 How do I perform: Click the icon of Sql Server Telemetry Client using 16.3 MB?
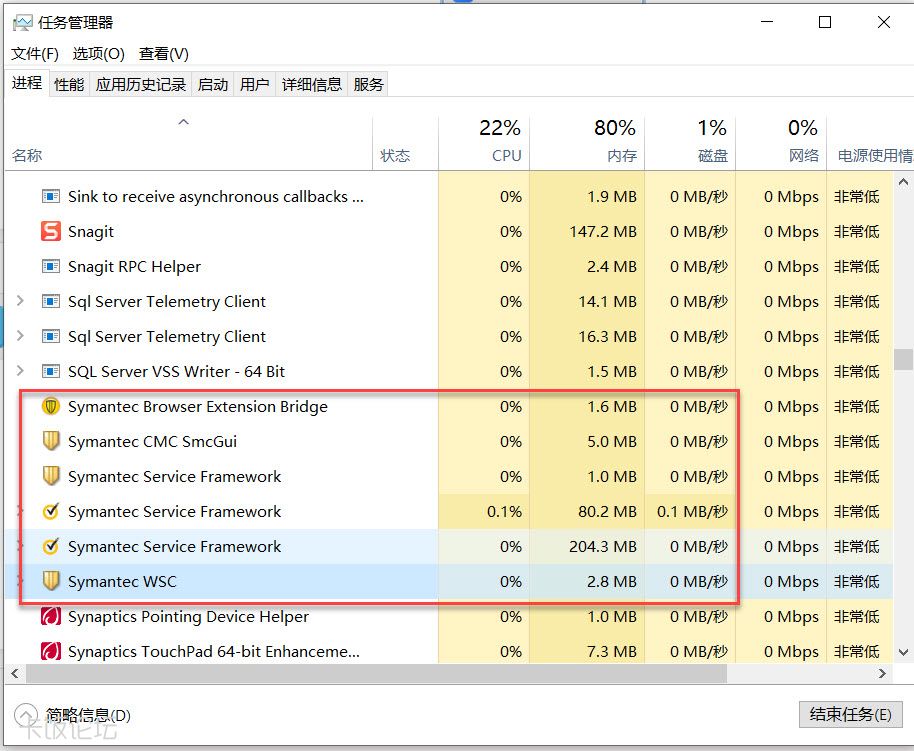tap(51, 336)
